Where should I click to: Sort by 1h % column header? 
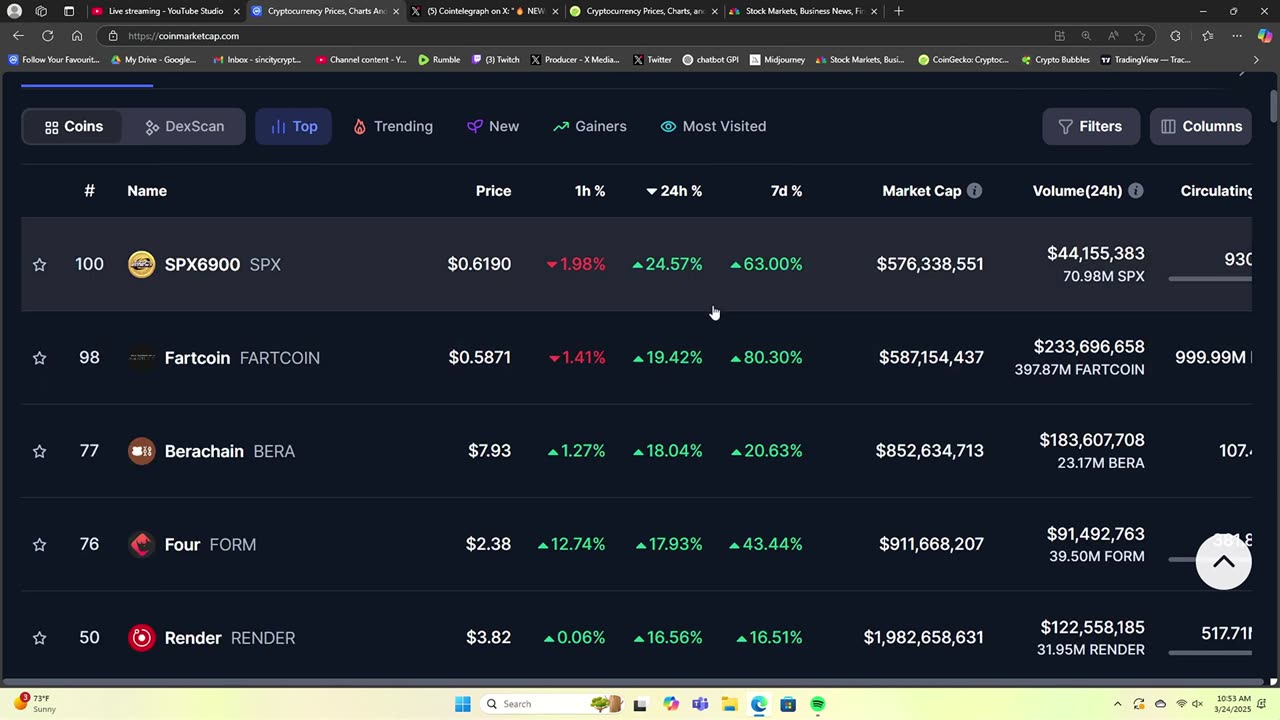pos(590,191)
